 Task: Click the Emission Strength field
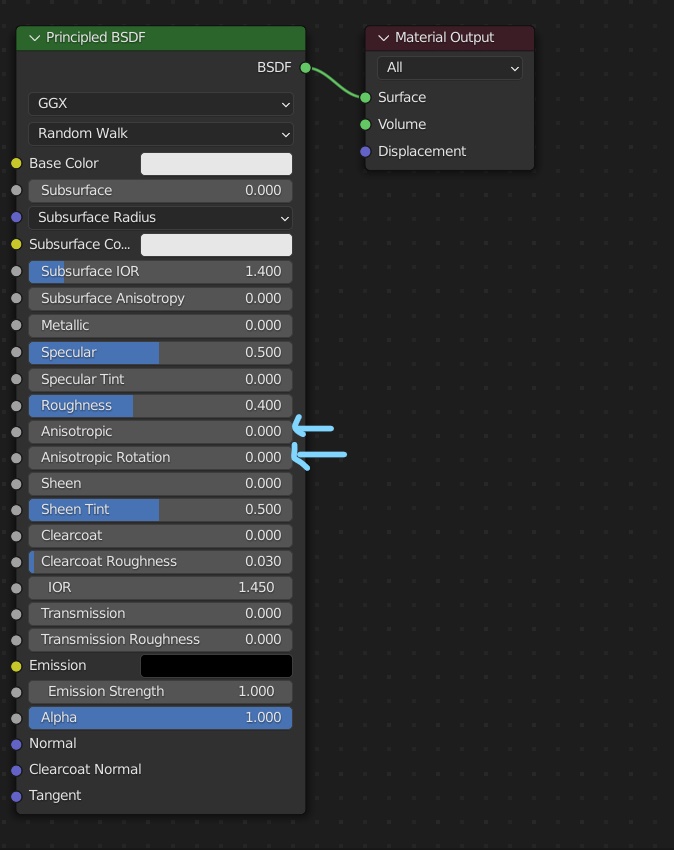[161, 692]
